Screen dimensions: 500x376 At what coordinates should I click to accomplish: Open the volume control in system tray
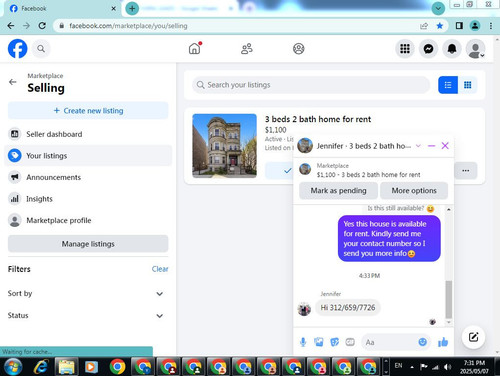click(x=448, y=367)
